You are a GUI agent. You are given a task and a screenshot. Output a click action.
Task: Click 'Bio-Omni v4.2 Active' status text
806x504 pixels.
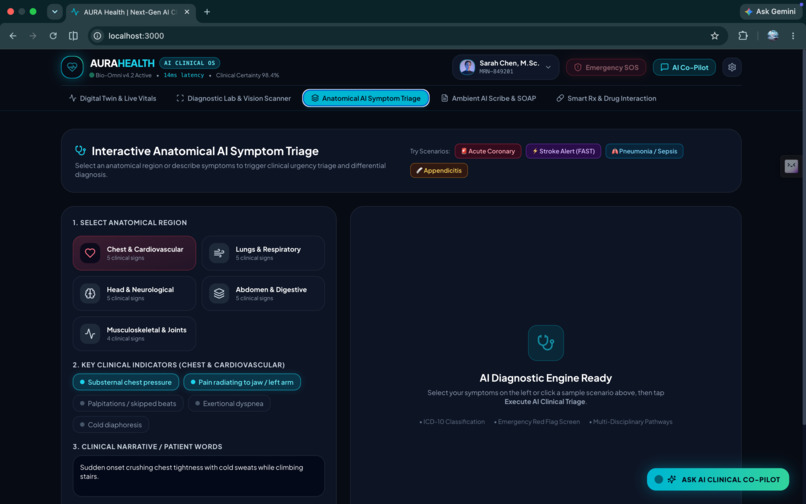(123, 75)
